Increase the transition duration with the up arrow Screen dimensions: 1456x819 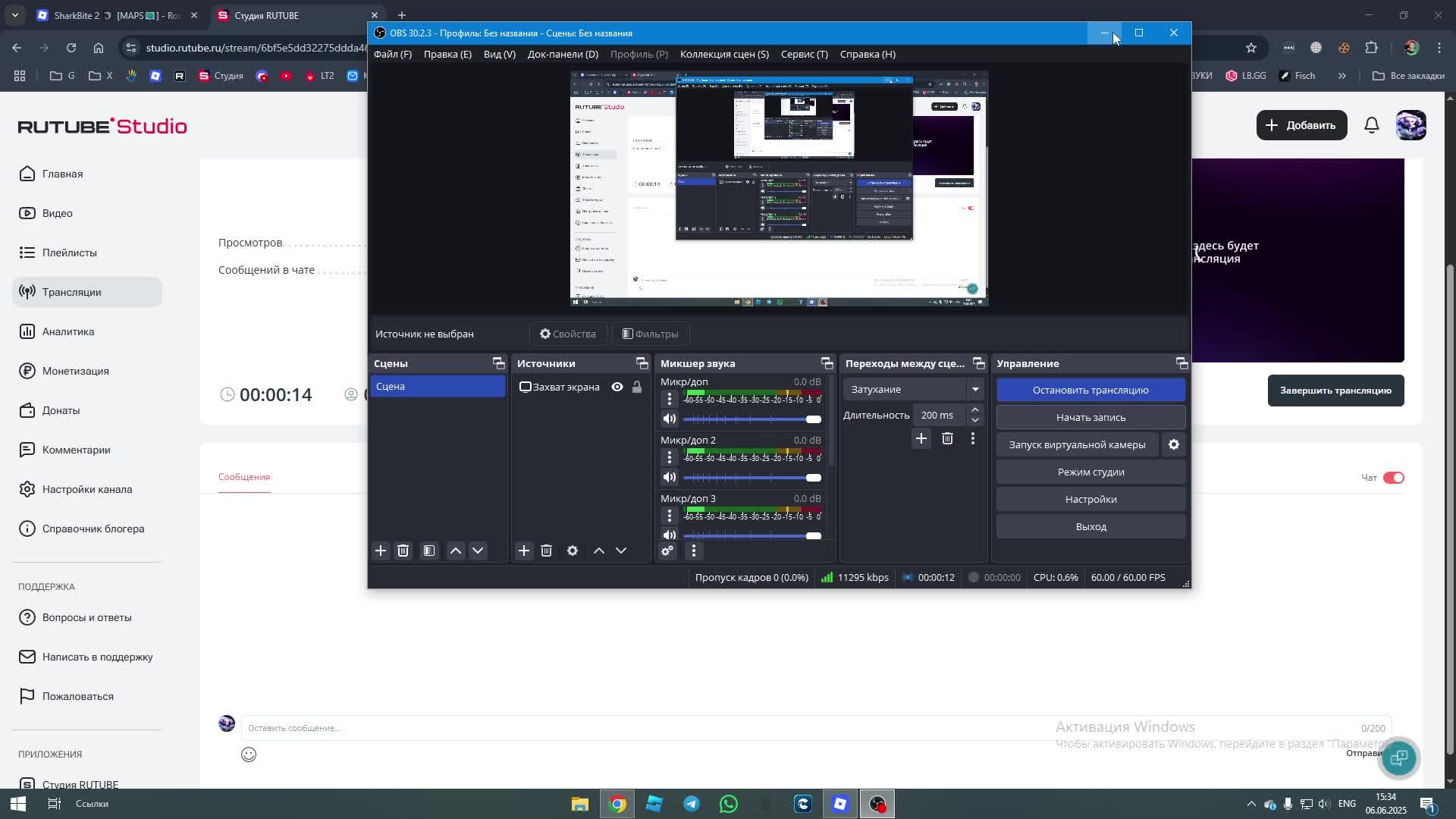coord(975,409)
